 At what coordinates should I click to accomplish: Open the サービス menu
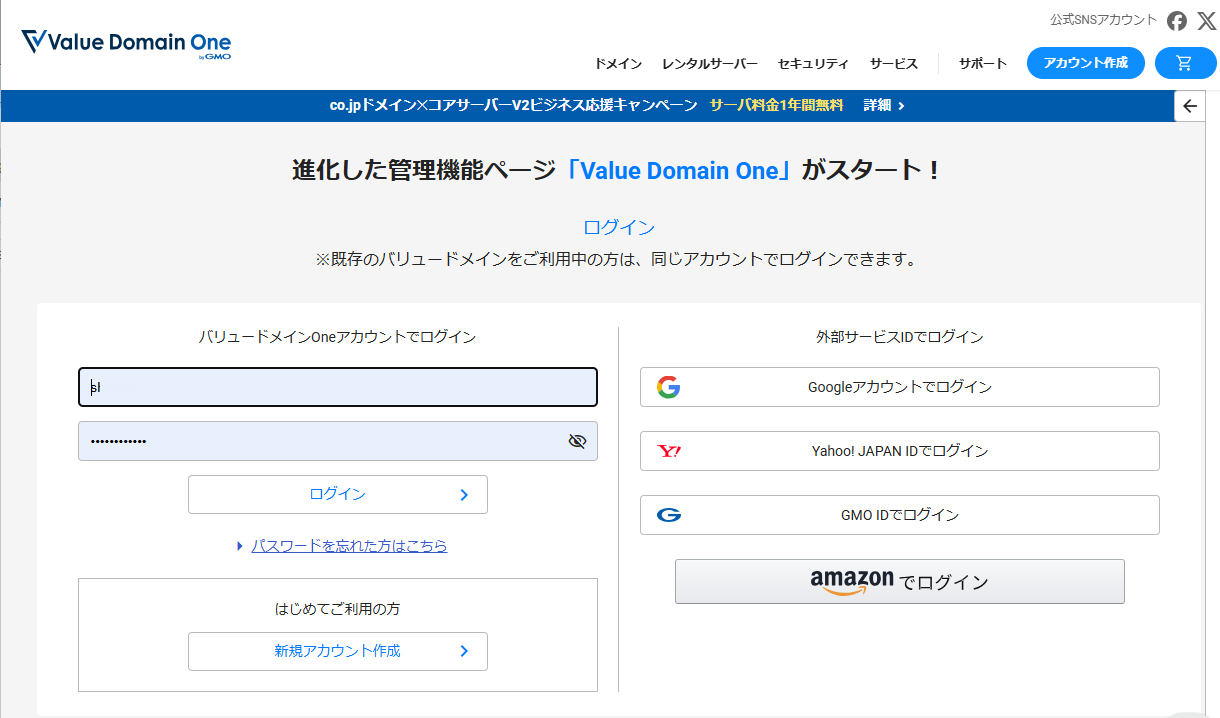pyautogui.click(x=894, y=64)
